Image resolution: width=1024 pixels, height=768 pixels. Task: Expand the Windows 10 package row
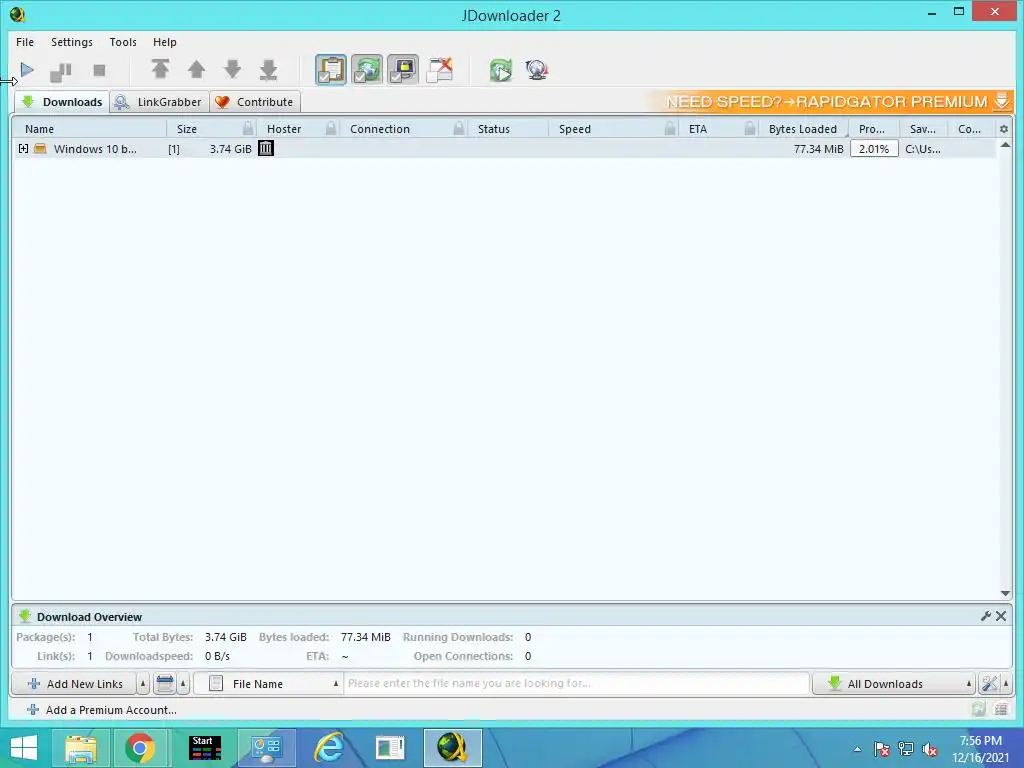pos(24,149)
